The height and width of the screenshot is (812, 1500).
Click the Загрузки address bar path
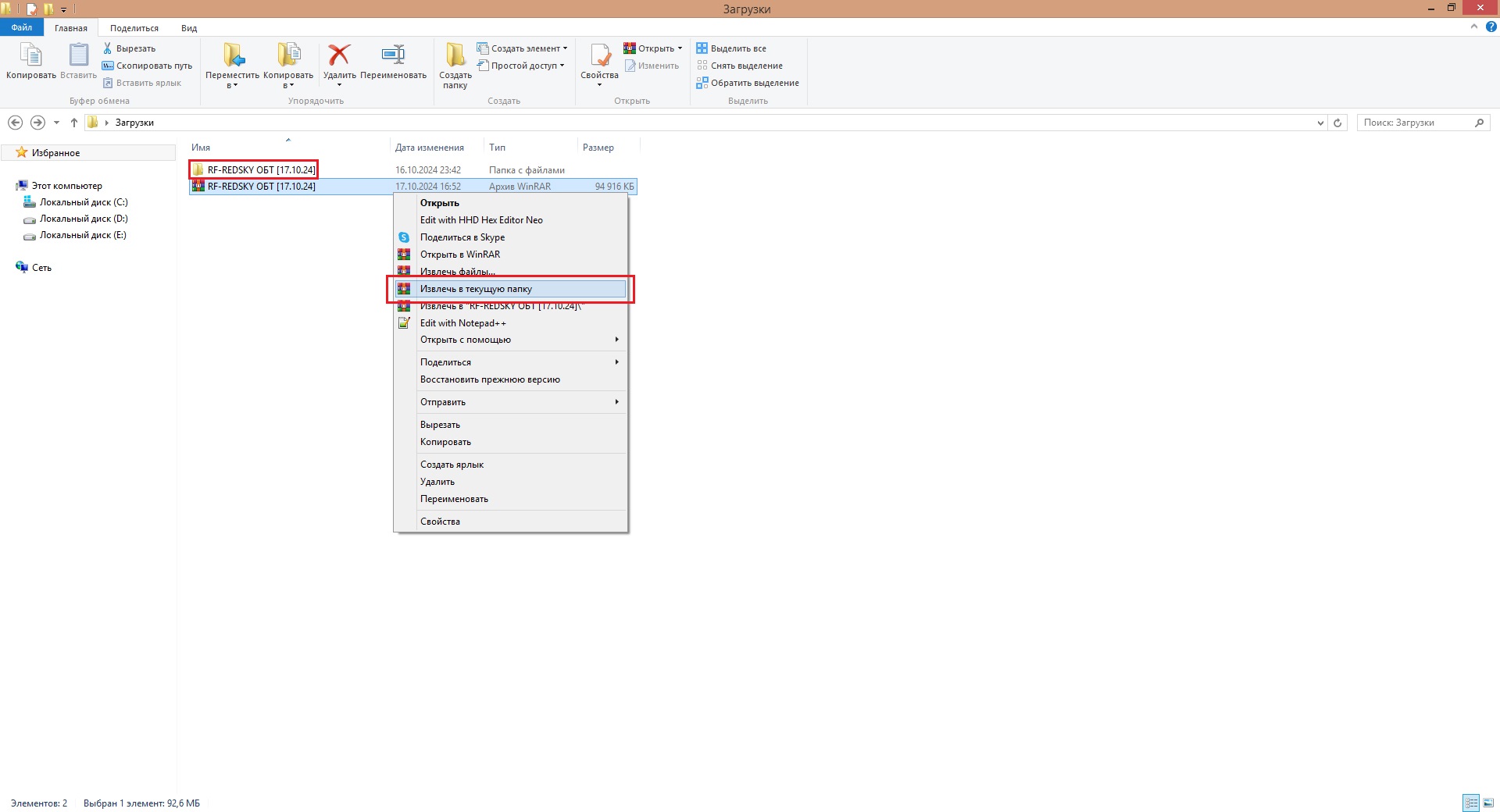[134, 123]
